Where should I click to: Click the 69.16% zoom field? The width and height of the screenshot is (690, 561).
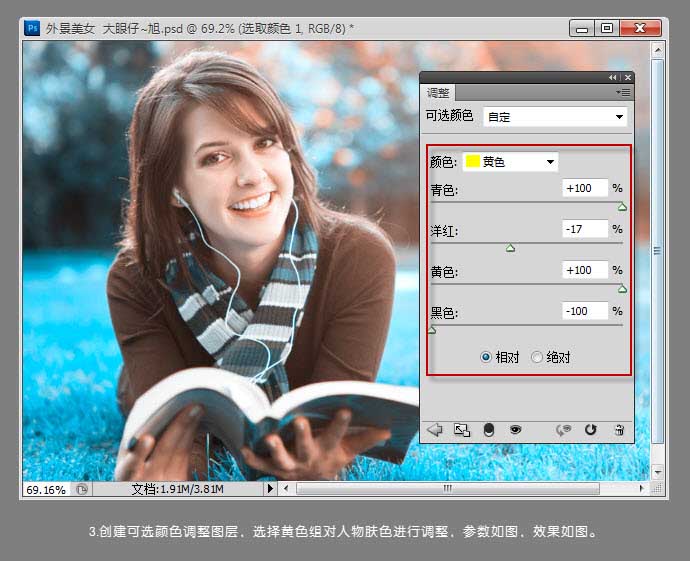pyautogui.click(x=46, y=489)
